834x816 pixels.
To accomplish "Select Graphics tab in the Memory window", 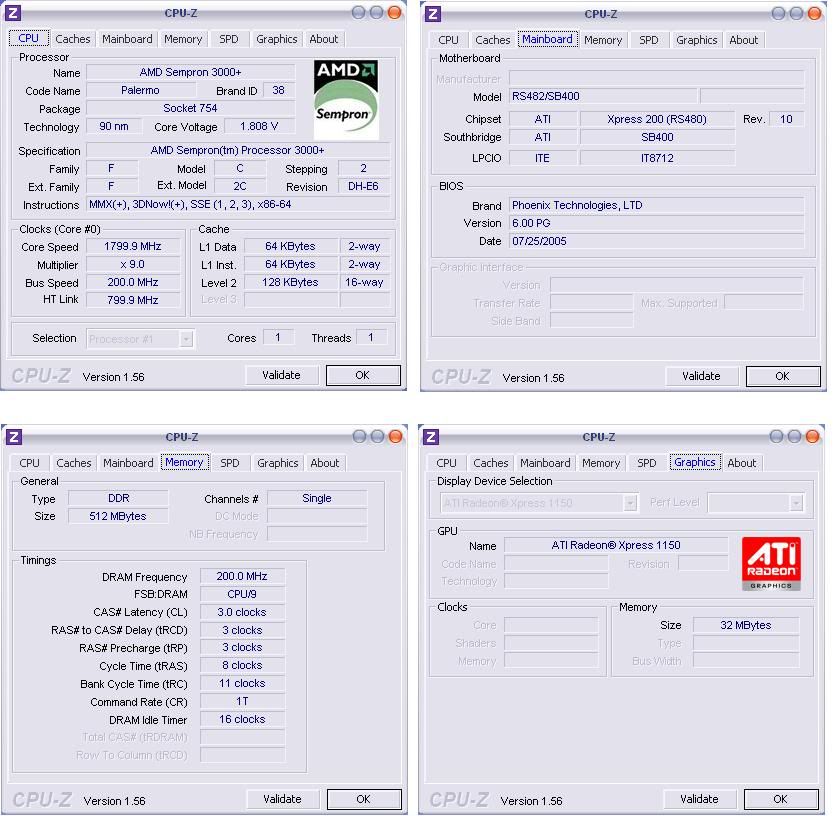I will tap(278, 463).
